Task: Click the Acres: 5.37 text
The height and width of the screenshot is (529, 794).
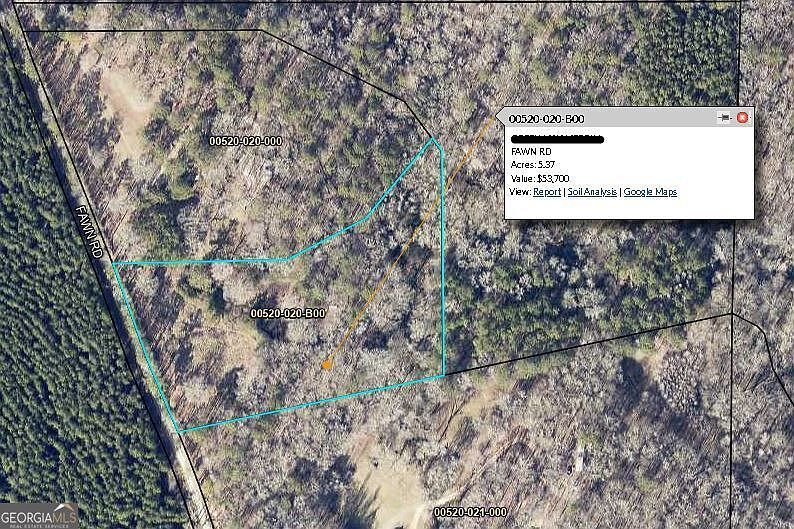Action: [x=533, y=165]
